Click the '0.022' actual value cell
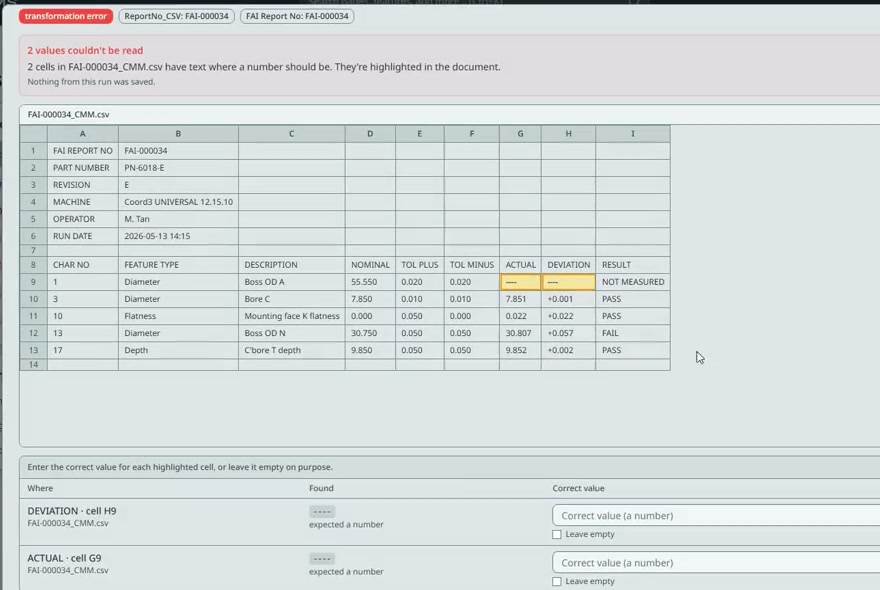Screen dimensions: 880x590 (x=520, y=316)
